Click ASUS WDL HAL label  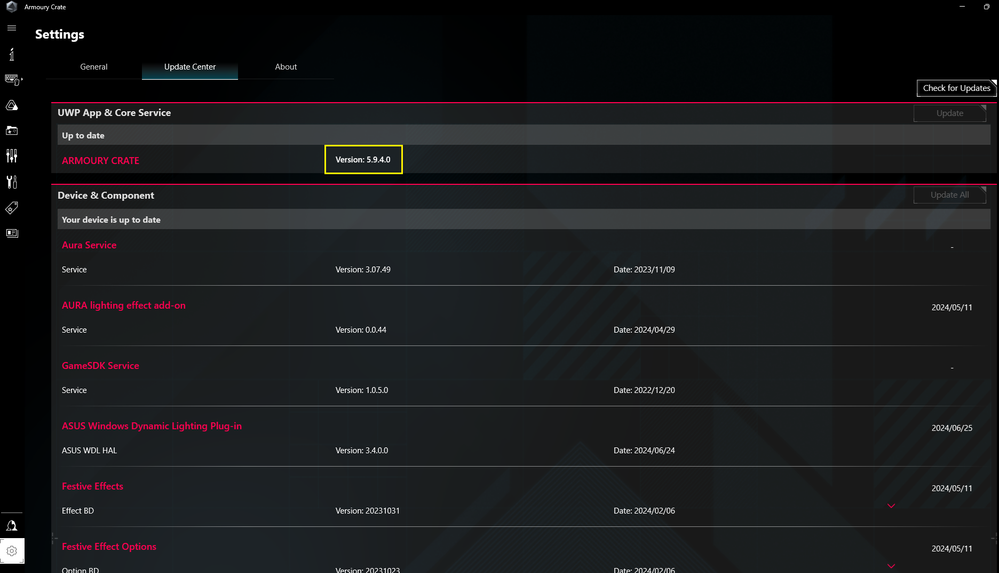[89, 451]
